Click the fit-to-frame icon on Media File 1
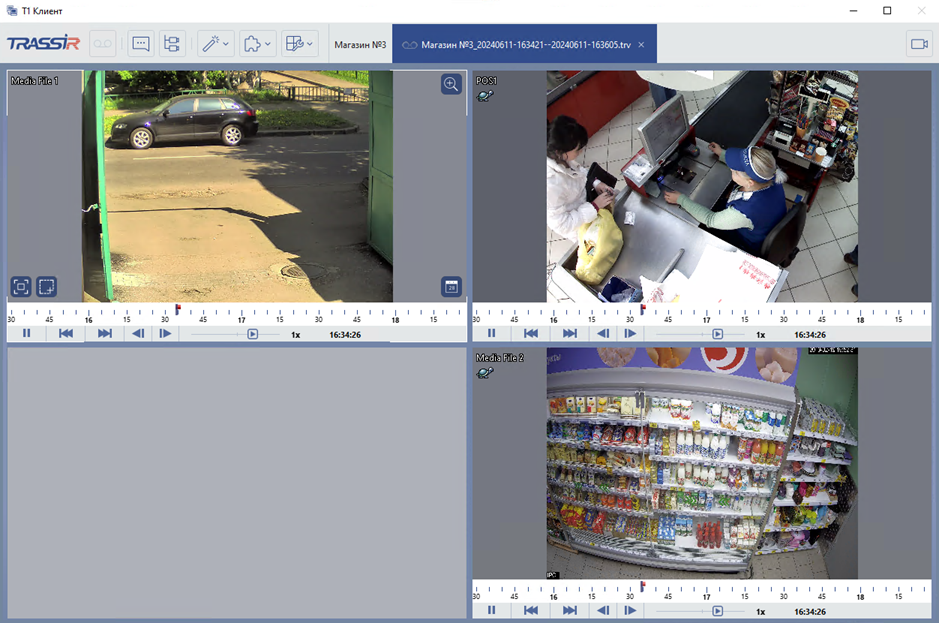939x623 pixels. 21,287
